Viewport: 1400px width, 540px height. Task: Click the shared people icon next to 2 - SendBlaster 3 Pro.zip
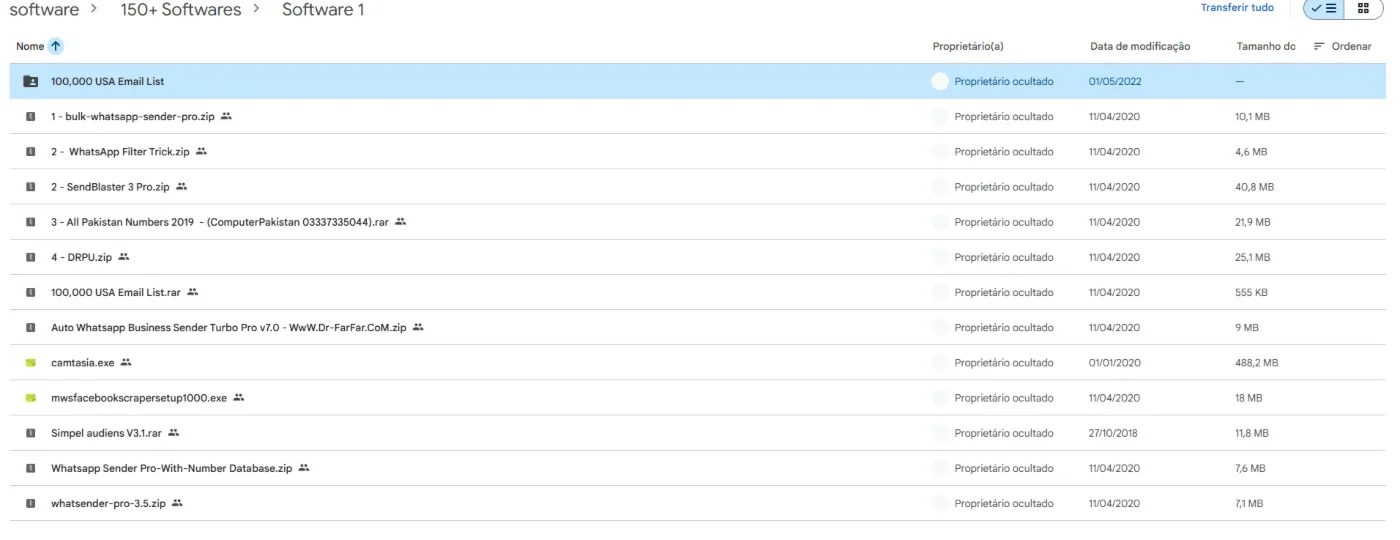(x=181, y=186)
